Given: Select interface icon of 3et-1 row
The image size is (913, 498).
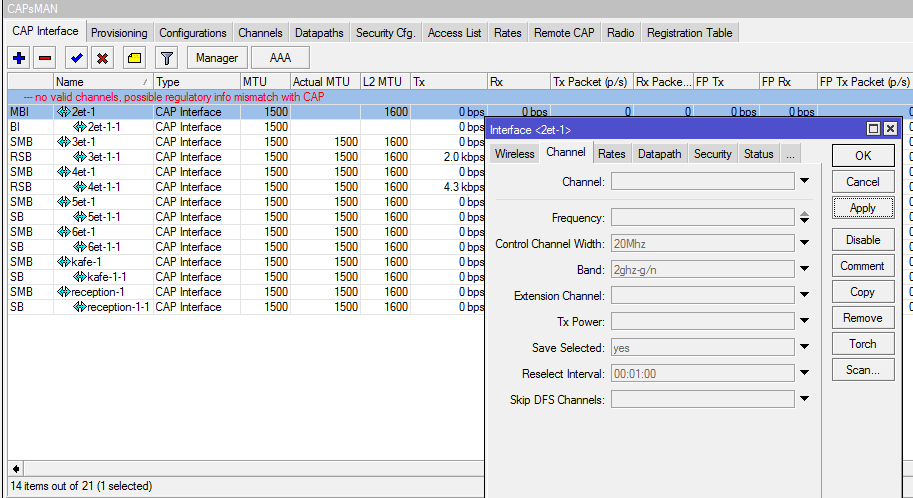Looking at the screenshot, I should (x=63, y=142).
